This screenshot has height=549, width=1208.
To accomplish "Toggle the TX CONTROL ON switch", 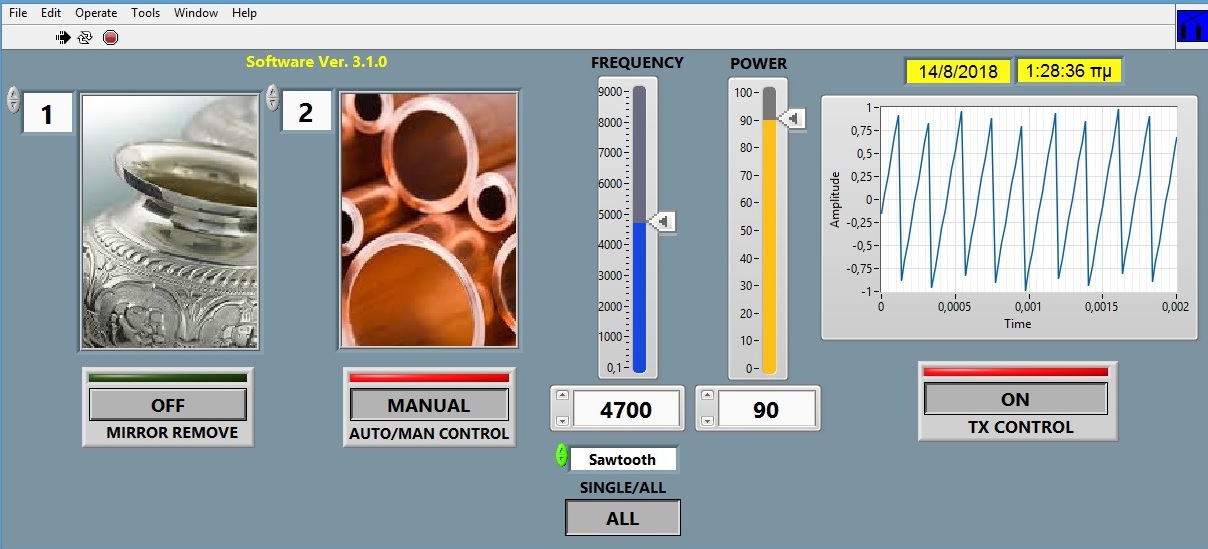I will (1015, 398).
